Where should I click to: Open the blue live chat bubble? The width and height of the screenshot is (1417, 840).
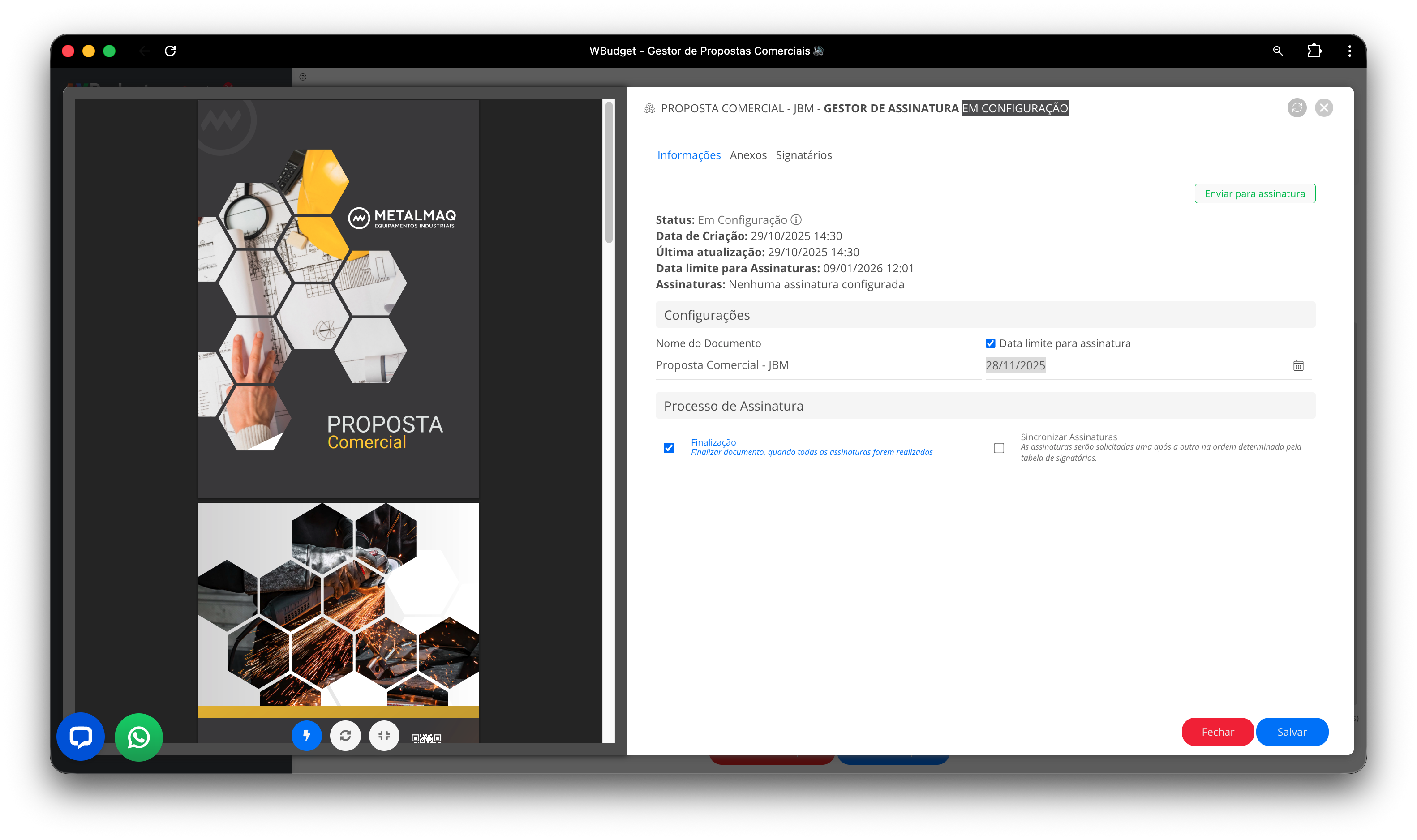80,737
